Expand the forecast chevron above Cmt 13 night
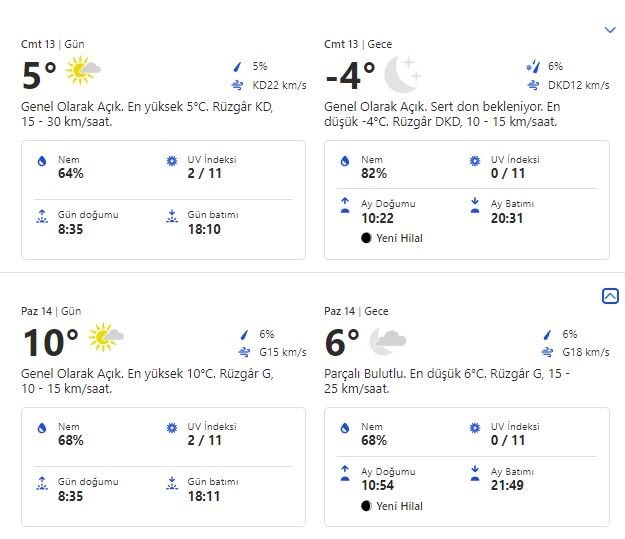Viewport: 625px width, 539px height. pos(610,30)
